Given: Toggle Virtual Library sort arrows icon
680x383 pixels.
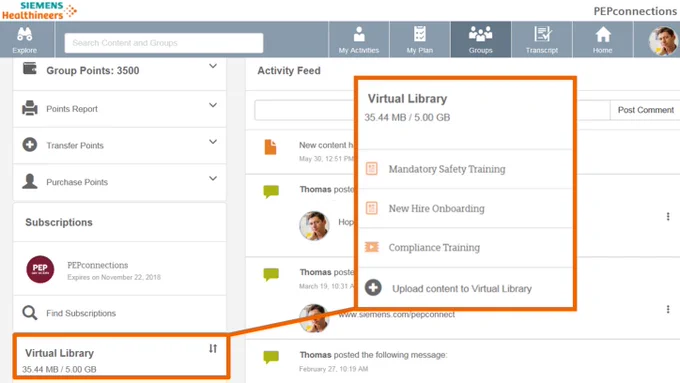Looking at the screenshot, I should tap(212, 348).
